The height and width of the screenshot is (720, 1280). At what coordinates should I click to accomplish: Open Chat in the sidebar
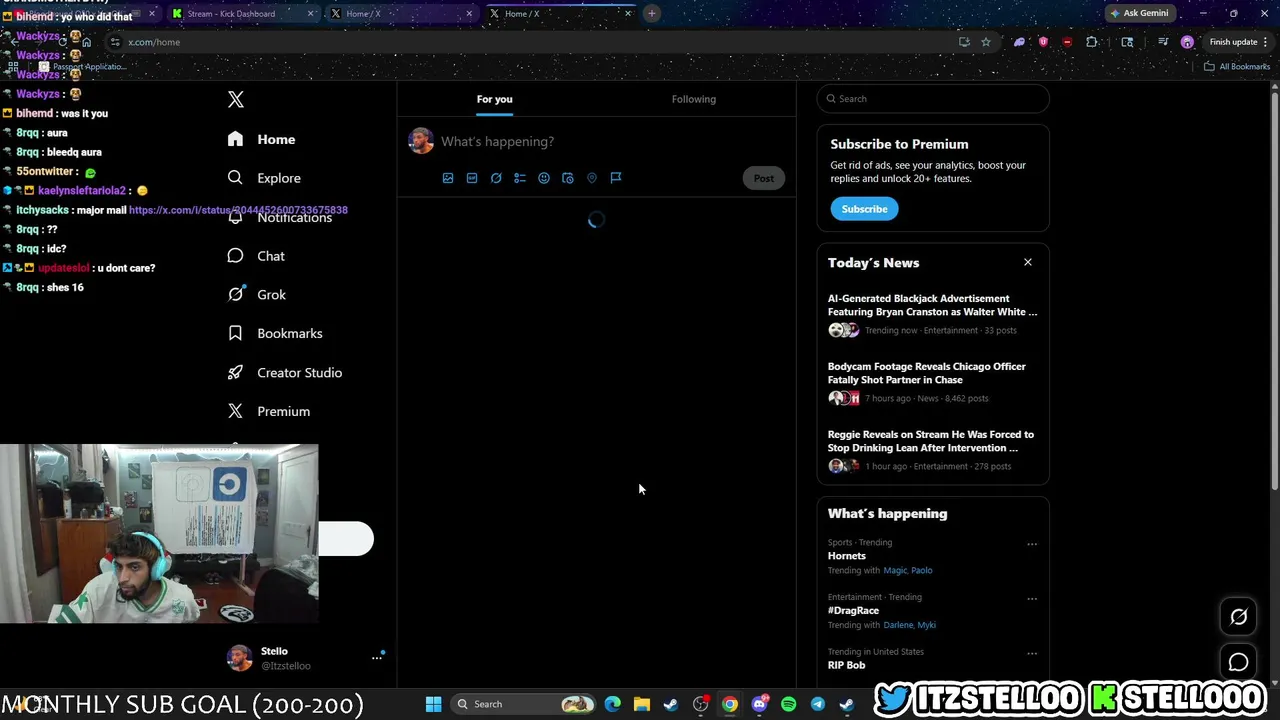[257, 256]
